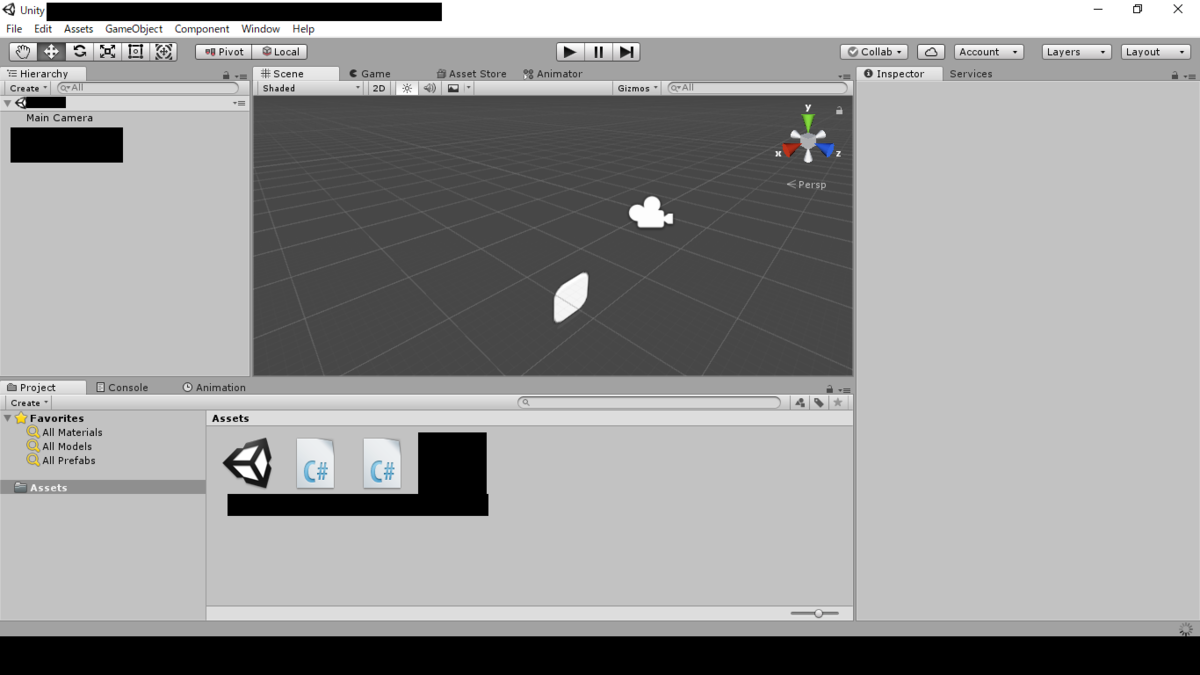Switch to the Animation tab

click(x=214, y=388)
